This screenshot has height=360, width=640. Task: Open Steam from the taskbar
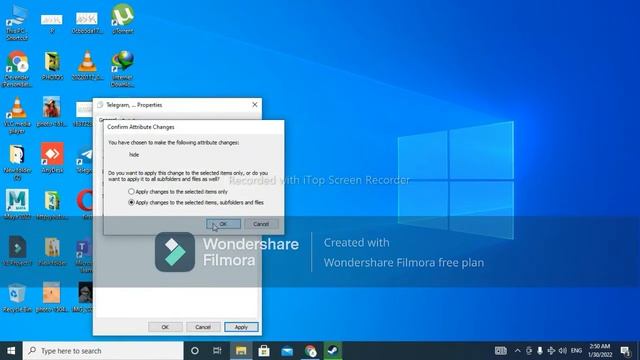click(333, 351)
